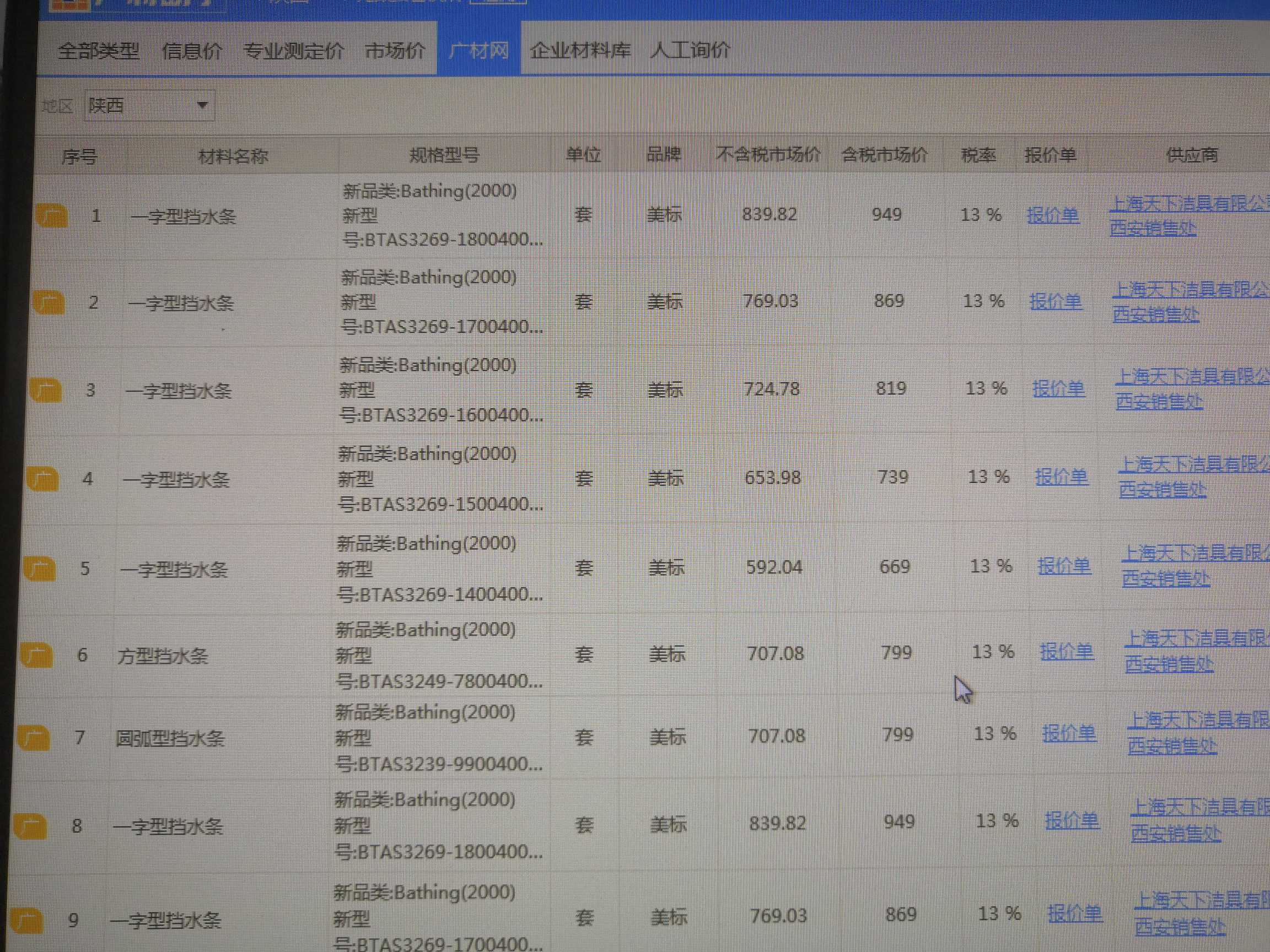Click the orange 广 icon in row 5
Viewport: 1270px width, 952px height.
point(40,569)
